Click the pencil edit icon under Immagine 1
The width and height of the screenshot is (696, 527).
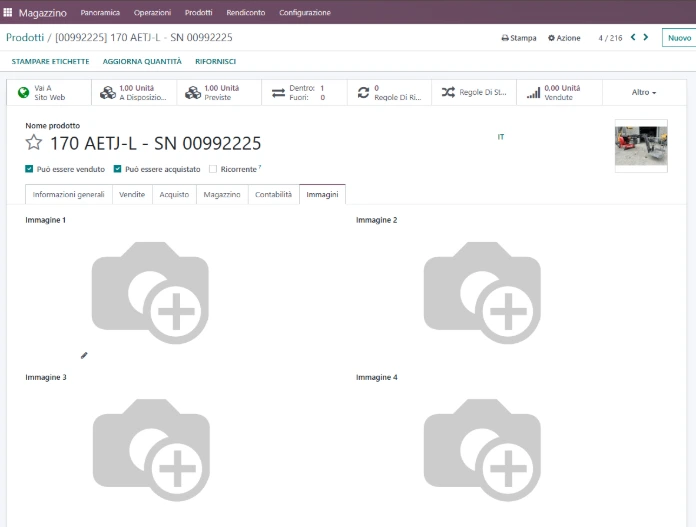84,355
